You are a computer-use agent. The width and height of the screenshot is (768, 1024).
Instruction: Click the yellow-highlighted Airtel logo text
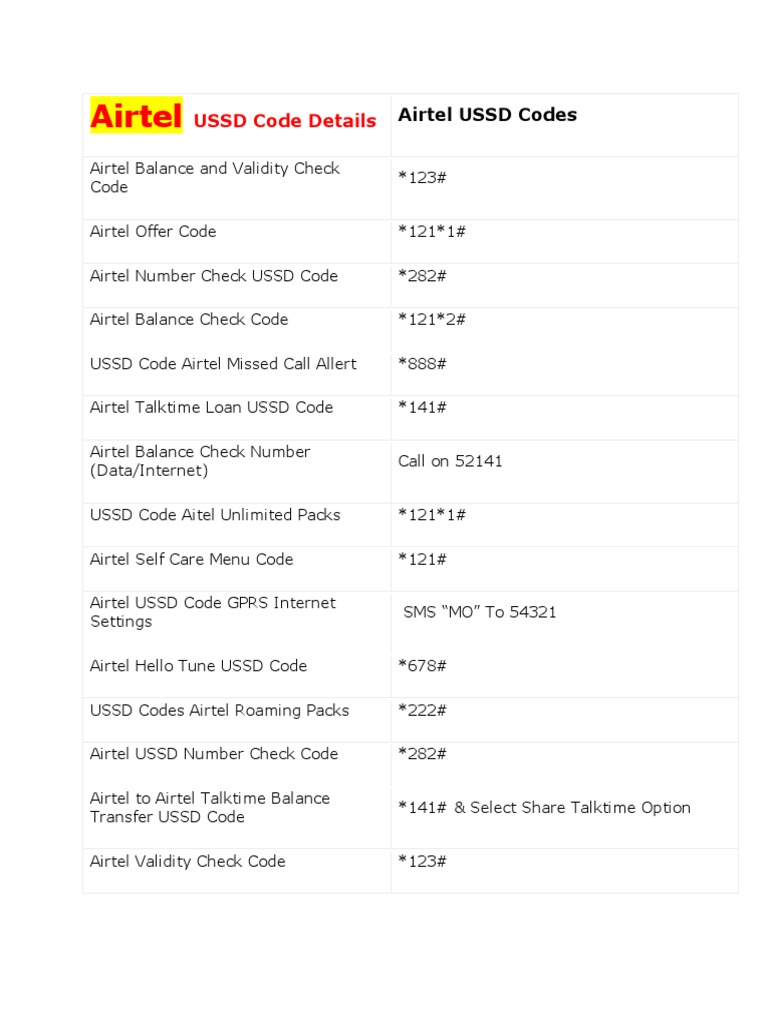point(136,116)
